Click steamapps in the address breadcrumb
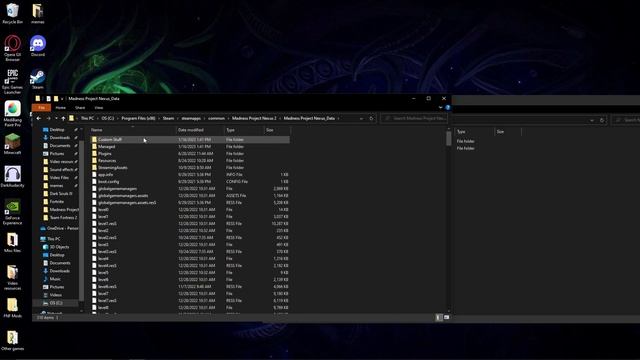 (191, 118)
